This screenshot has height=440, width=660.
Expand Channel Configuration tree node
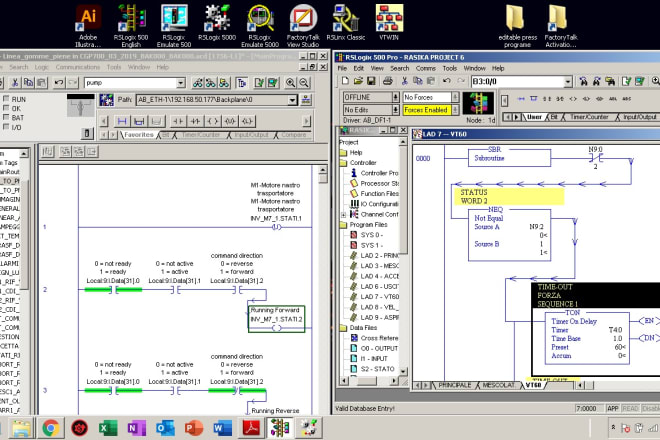[344, 215]
